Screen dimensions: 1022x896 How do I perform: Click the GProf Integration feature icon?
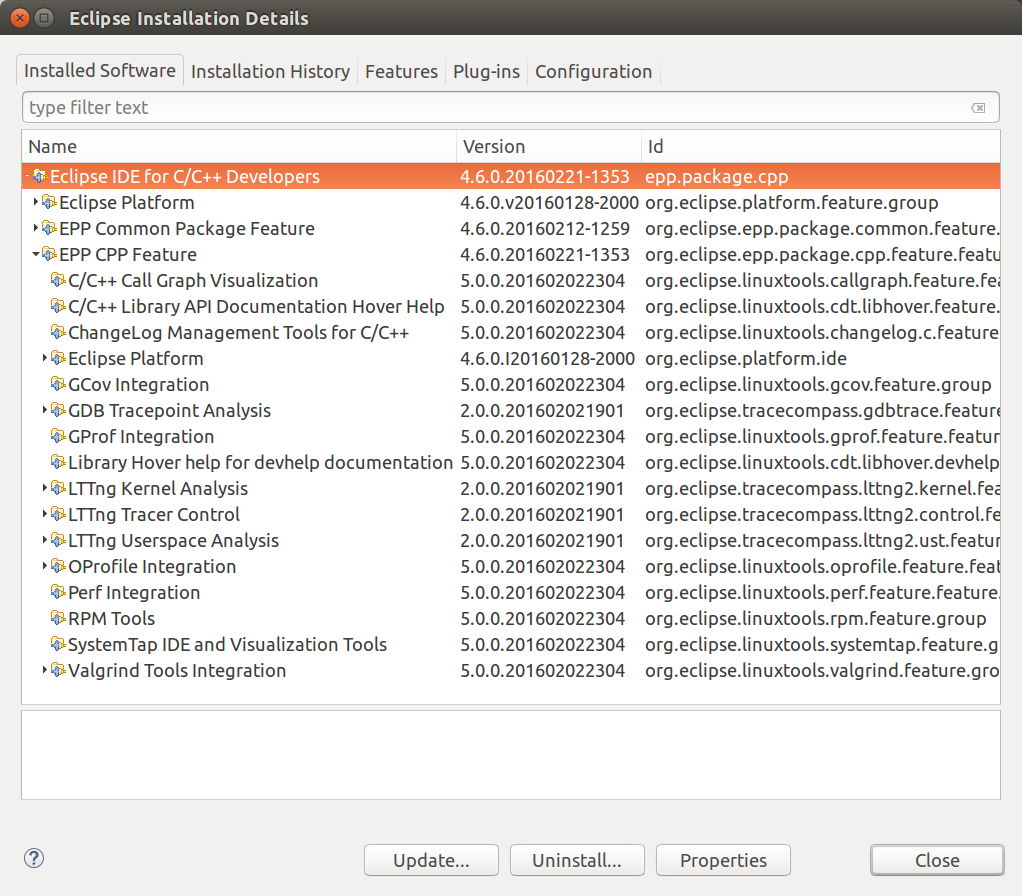59,437
